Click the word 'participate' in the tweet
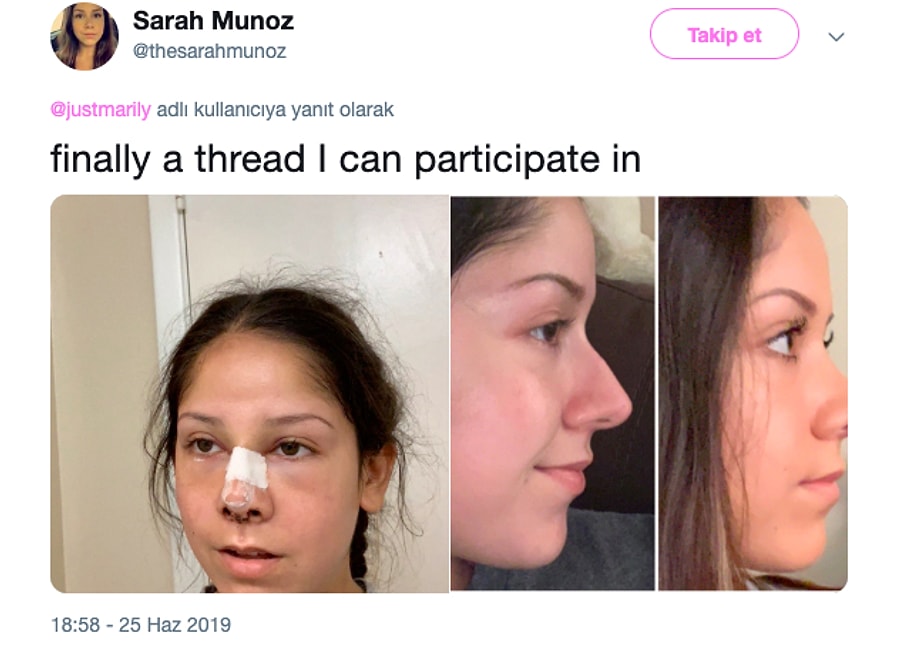Image resolution: width=900 pixels, height=653 pixels. 507,160
